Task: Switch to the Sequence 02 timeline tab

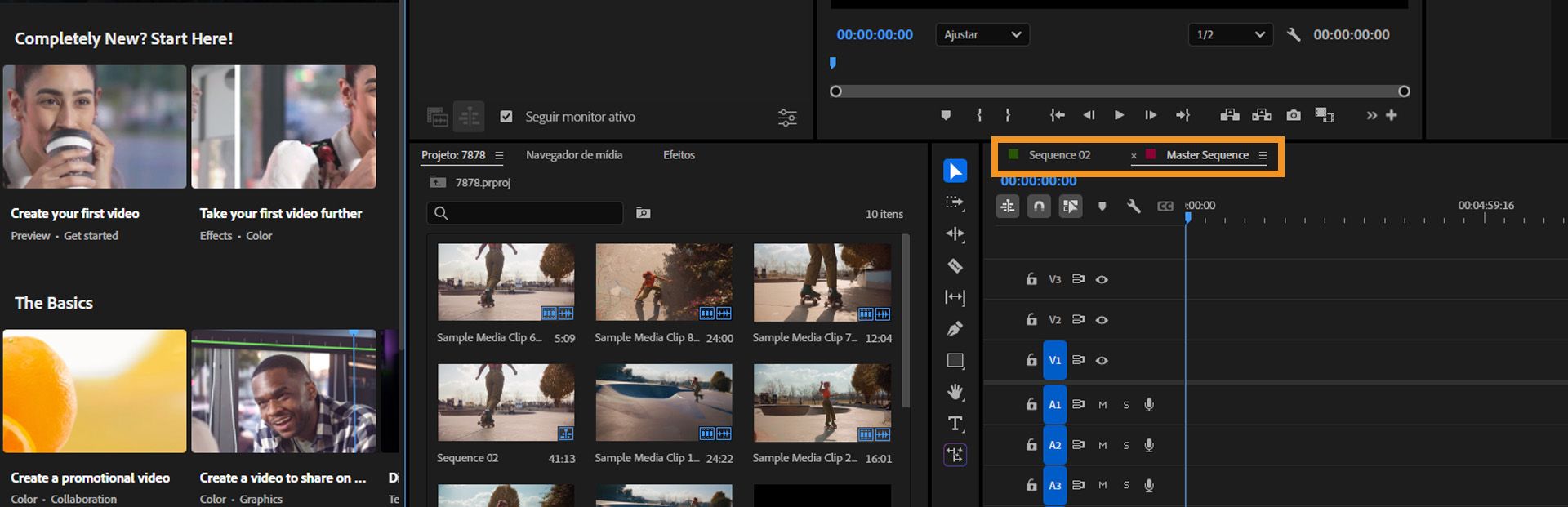Action: pos(1059,155)
